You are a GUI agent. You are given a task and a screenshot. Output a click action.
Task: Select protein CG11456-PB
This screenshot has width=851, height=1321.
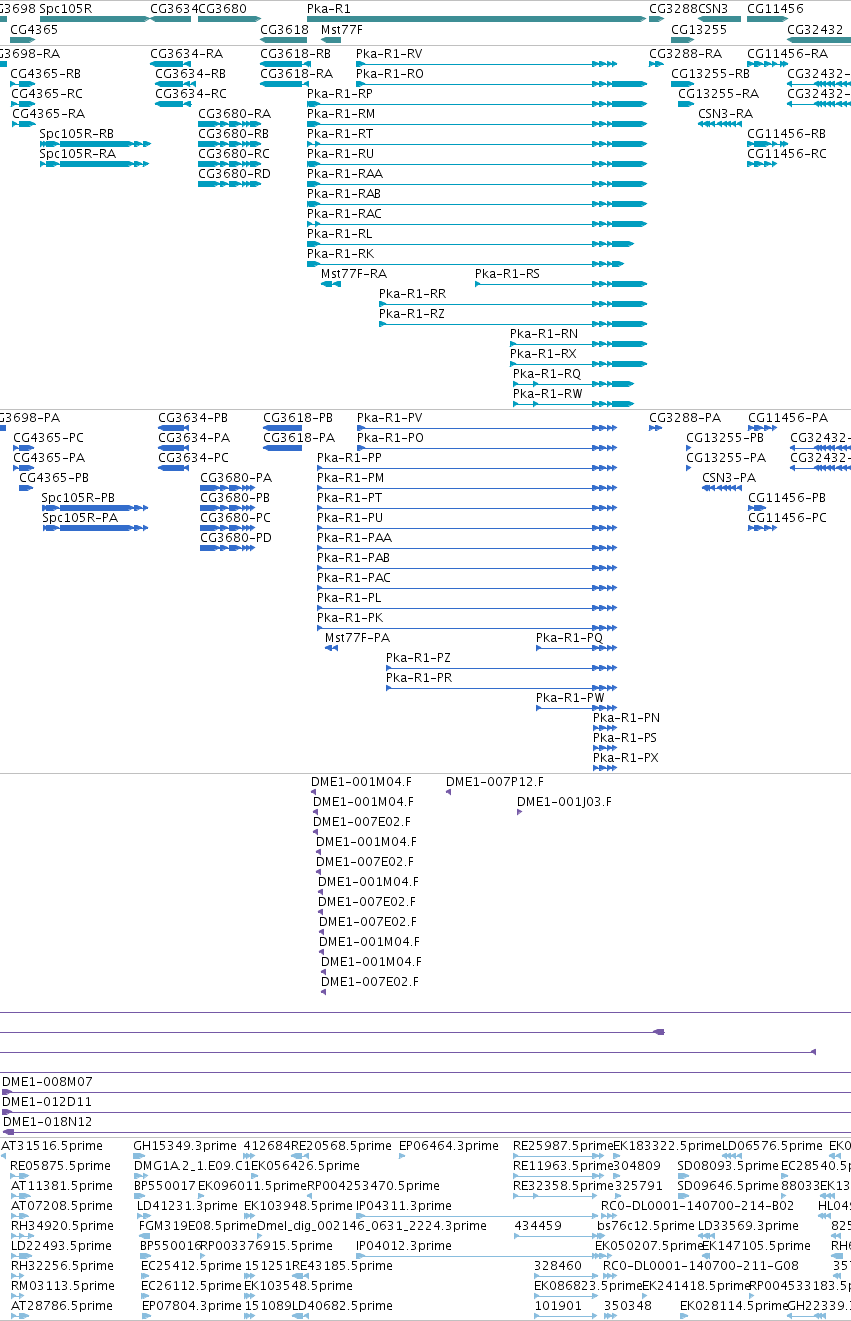(x=788, y=497)
